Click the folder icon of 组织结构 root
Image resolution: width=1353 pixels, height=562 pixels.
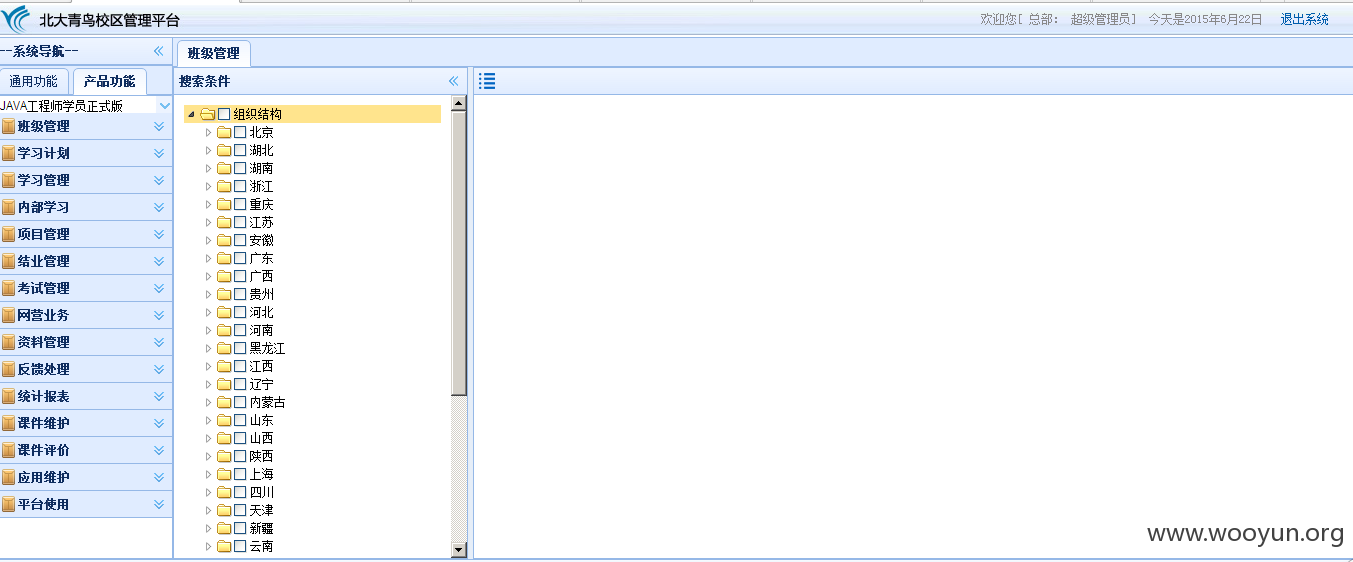(208, 114)
